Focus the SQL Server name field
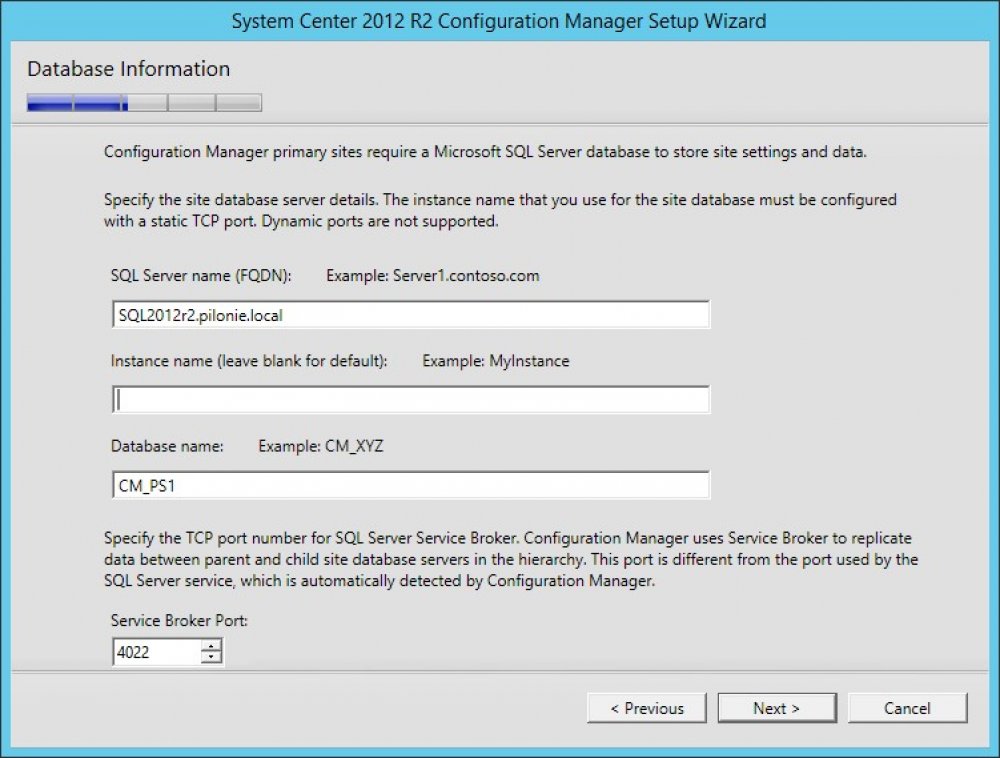This screenshot has width=1000, height=758. tap(411, 315)
